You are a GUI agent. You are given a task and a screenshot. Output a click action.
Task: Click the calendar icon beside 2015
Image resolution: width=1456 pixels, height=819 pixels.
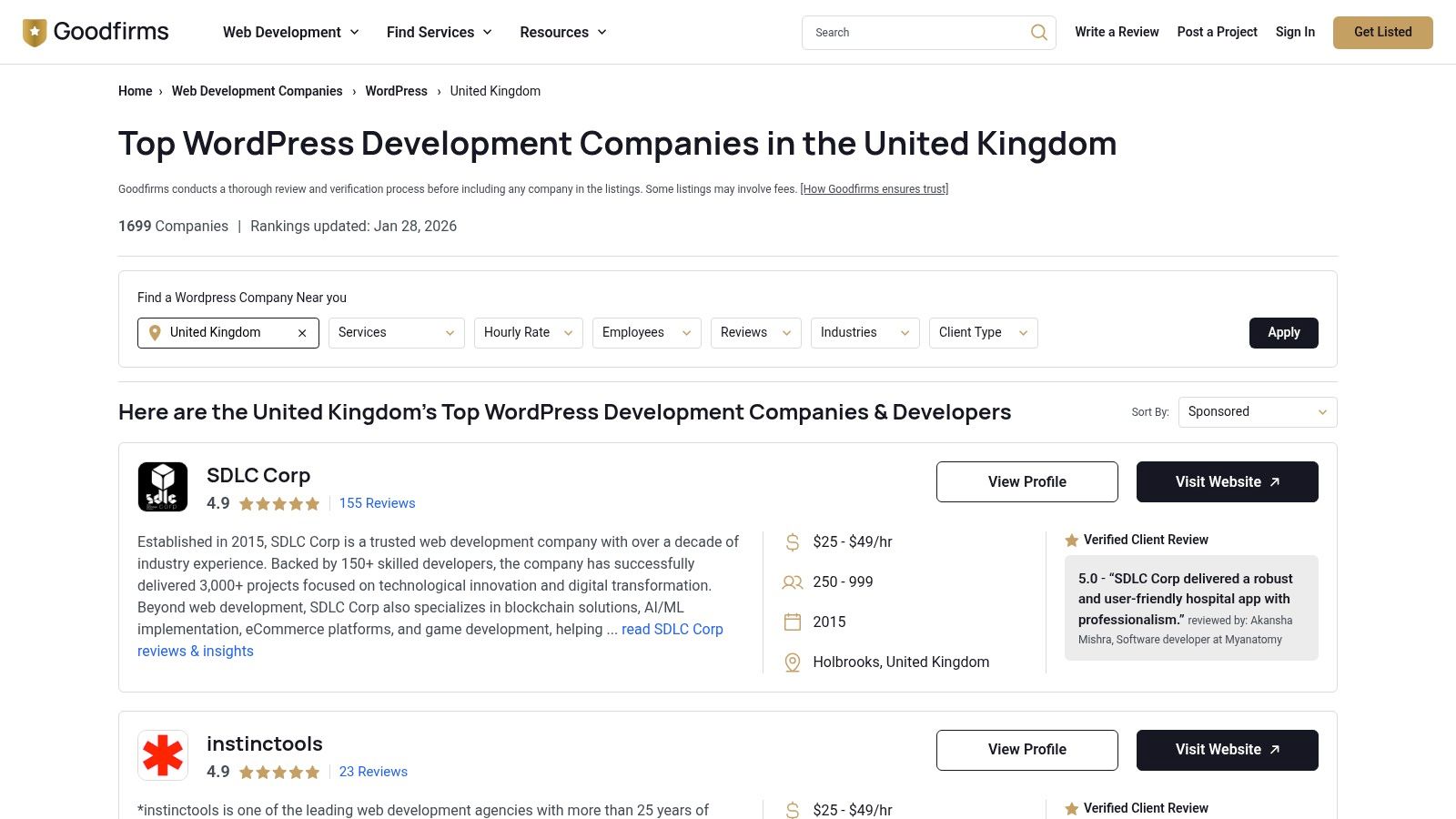pos(792,622)
